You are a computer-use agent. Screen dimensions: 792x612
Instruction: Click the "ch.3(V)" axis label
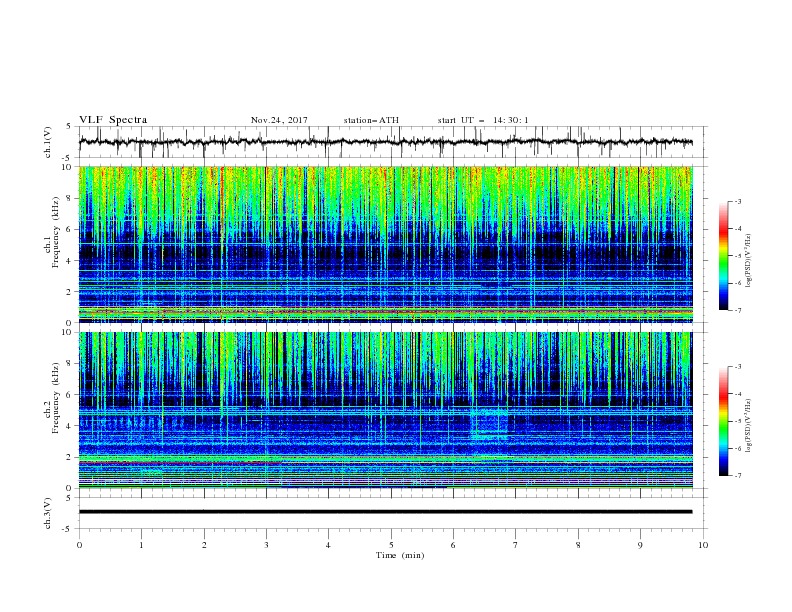[x=48, y=513]
